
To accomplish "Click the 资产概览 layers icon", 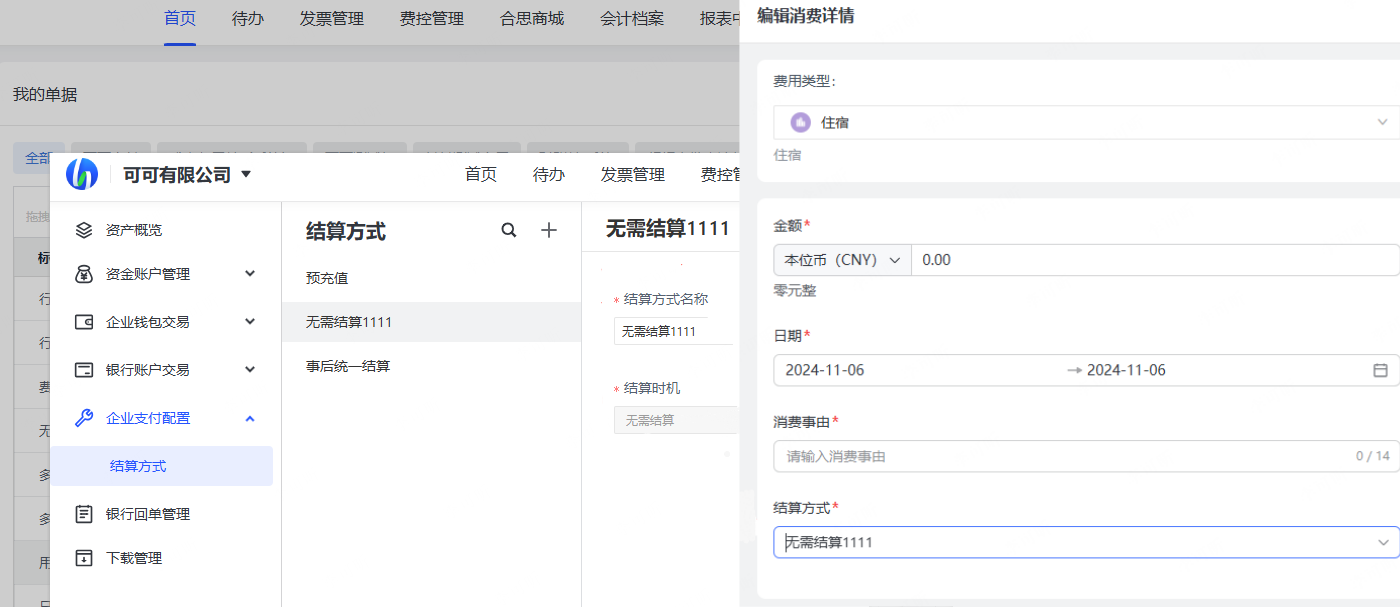I will [85, 230].
